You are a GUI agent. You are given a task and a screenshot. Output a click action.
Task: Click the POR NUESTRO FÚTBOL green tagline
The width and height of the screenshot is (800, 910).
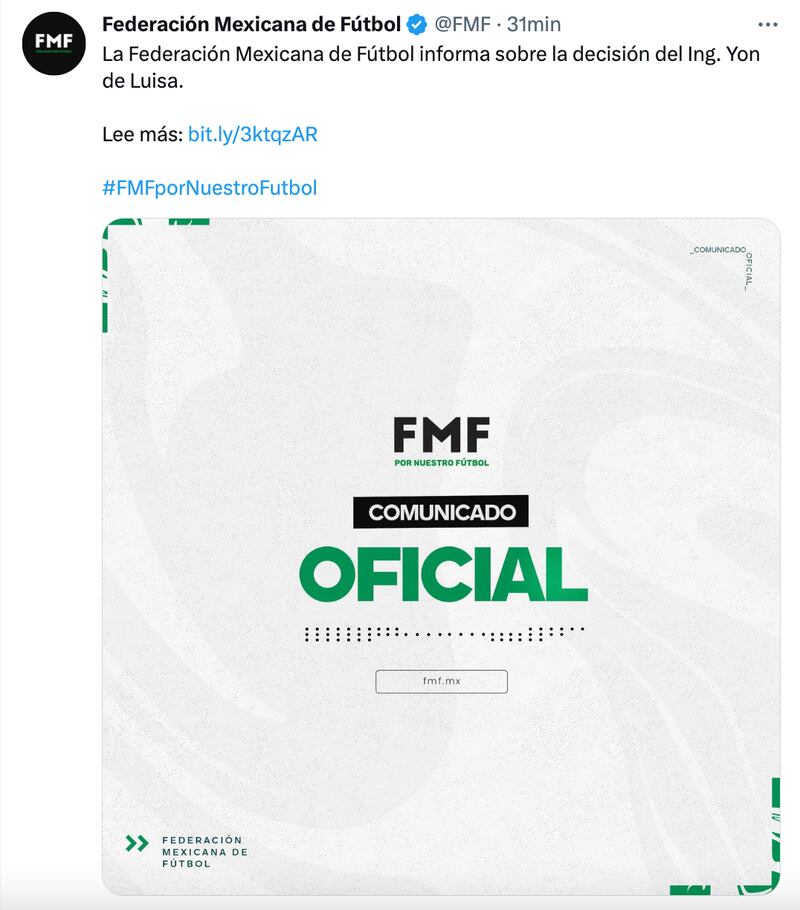(x=441, y=462)
